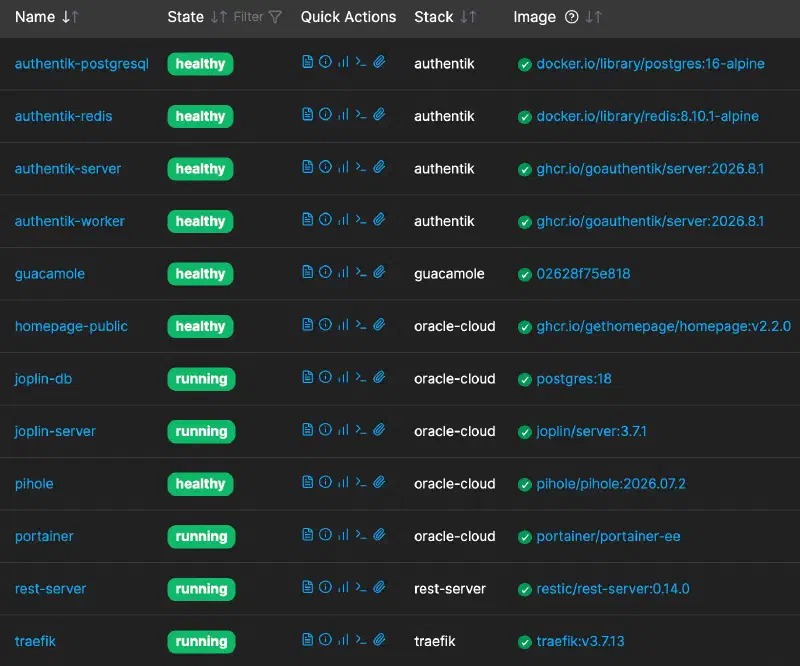Open logs for homepage-public

click(307, 325)
